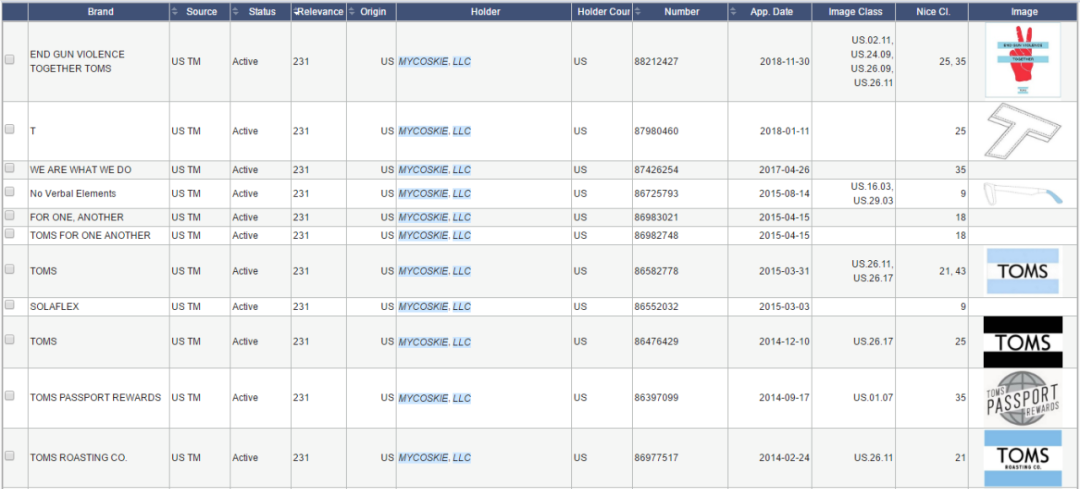This screenshot has height=489, width=1080.
Task: Open holder link in TOMS ROASTING CO. row
Action: click(x=435, y=457)
